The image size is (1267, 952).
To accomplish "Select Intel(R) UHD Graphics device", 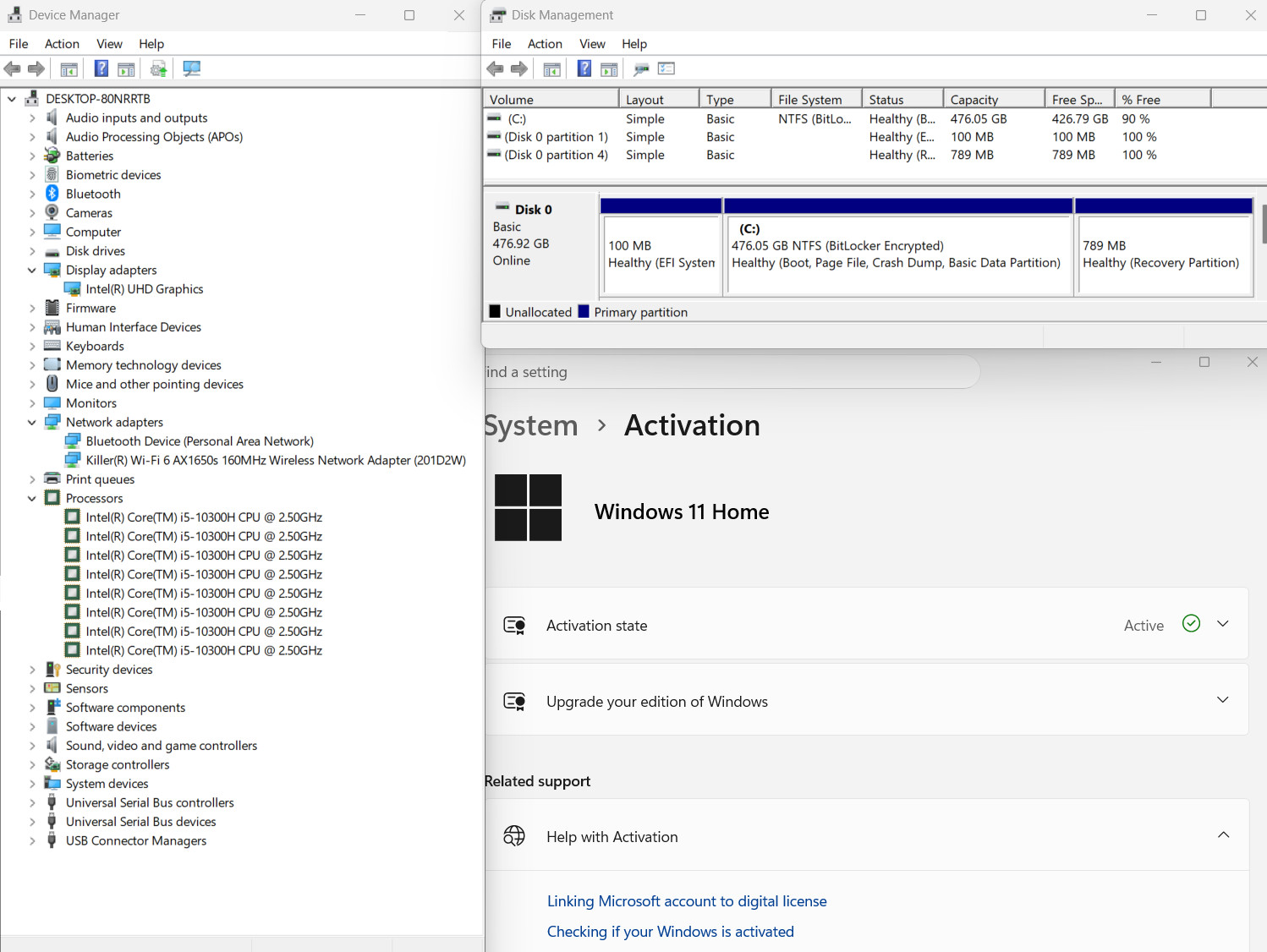I will [145, 289].
